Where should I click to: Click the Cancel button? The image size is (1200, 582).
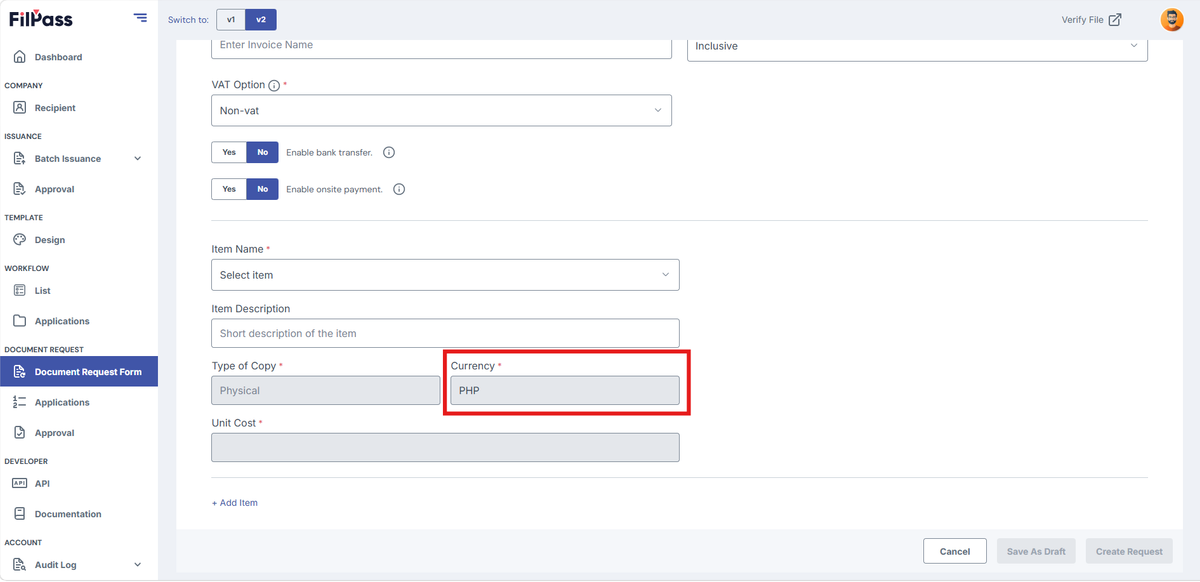[955, 551]
